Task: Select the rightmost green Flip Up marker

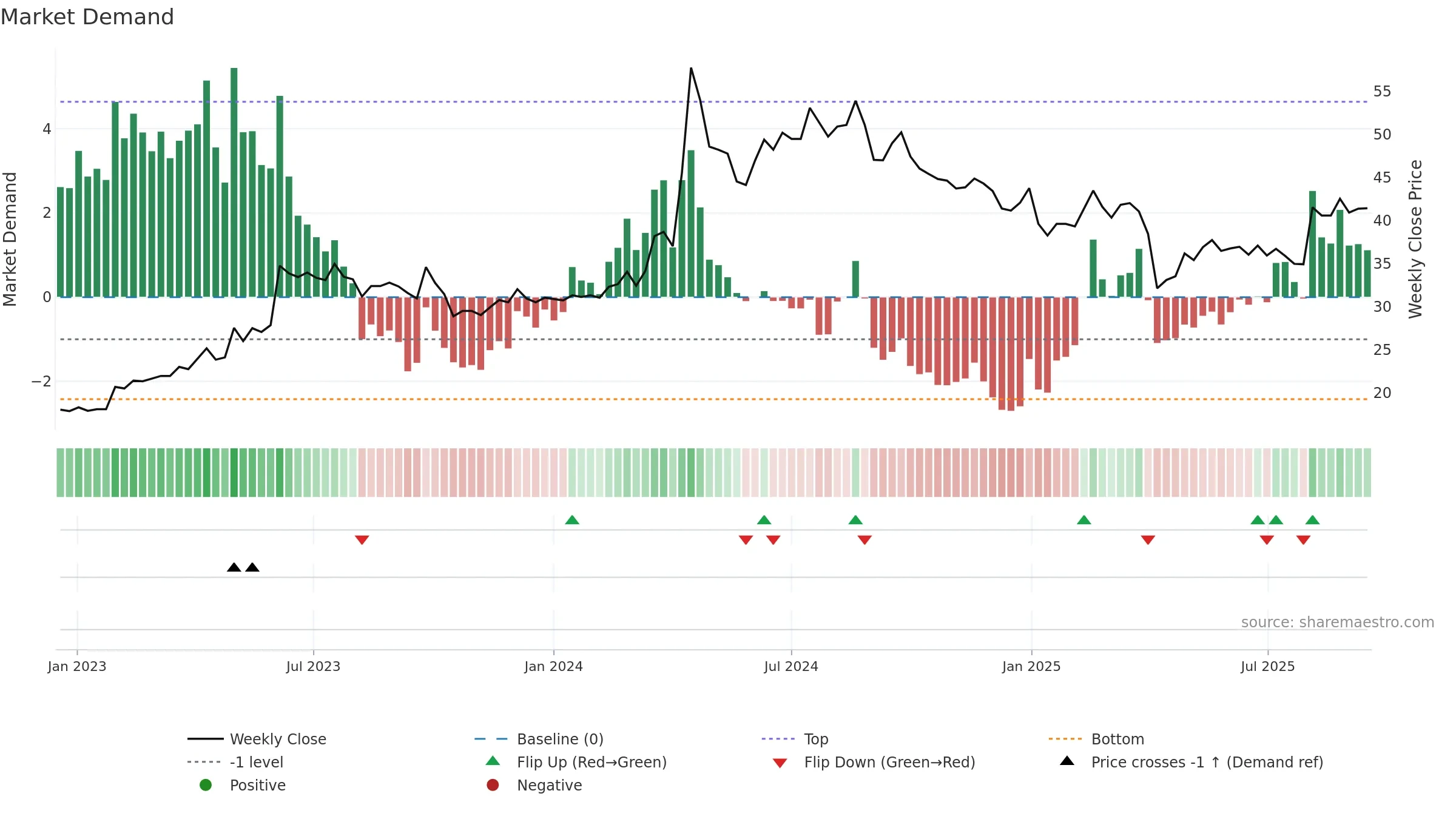Action: pyautogui.click(x=1312, y=520)
